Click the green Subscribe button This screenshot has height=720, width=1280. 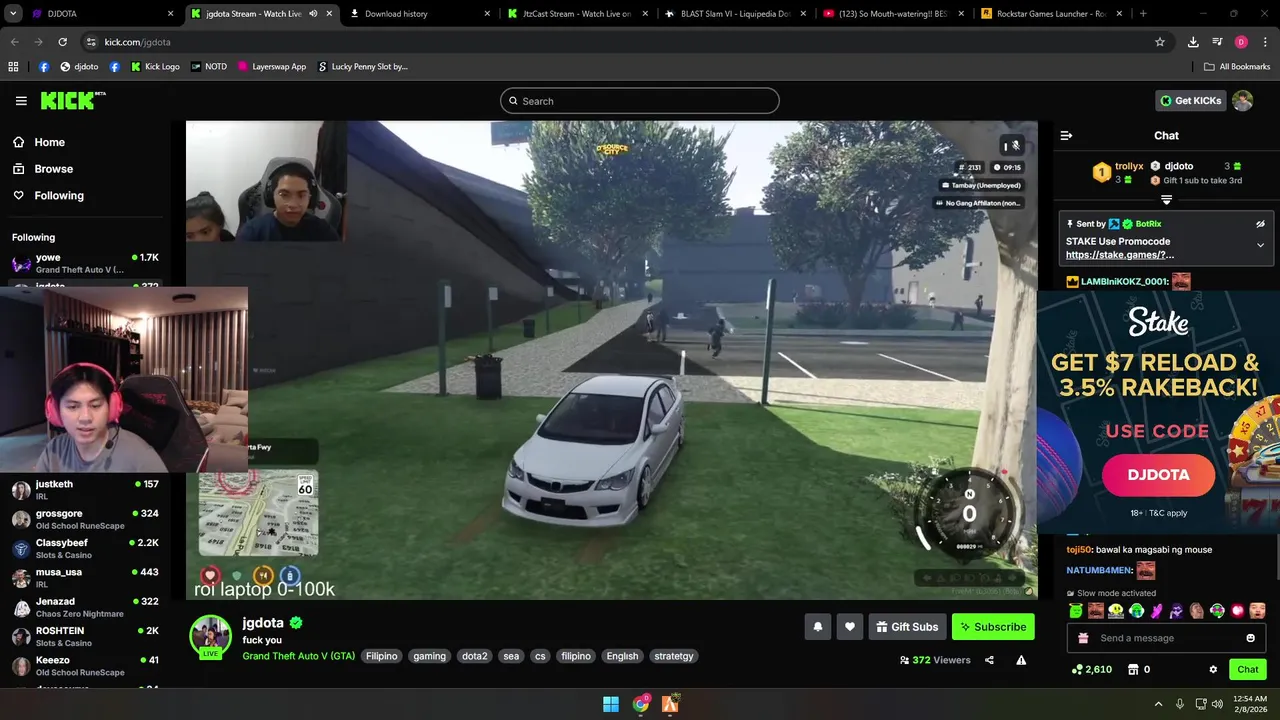tap(993, 627)
